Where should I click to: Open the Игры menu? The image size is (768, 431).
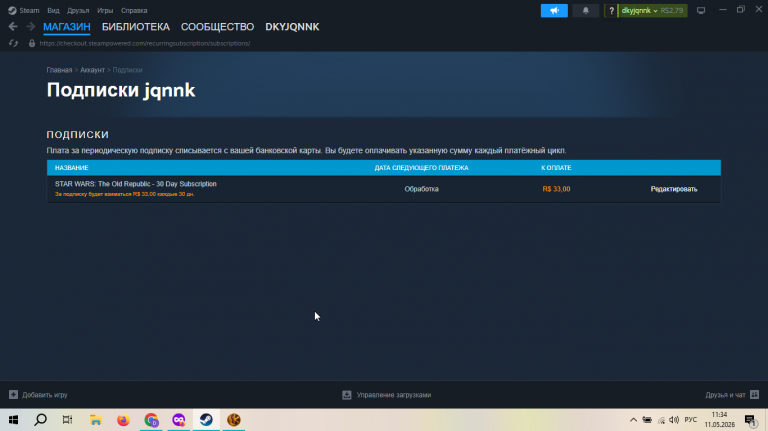[x=105, y=10]
